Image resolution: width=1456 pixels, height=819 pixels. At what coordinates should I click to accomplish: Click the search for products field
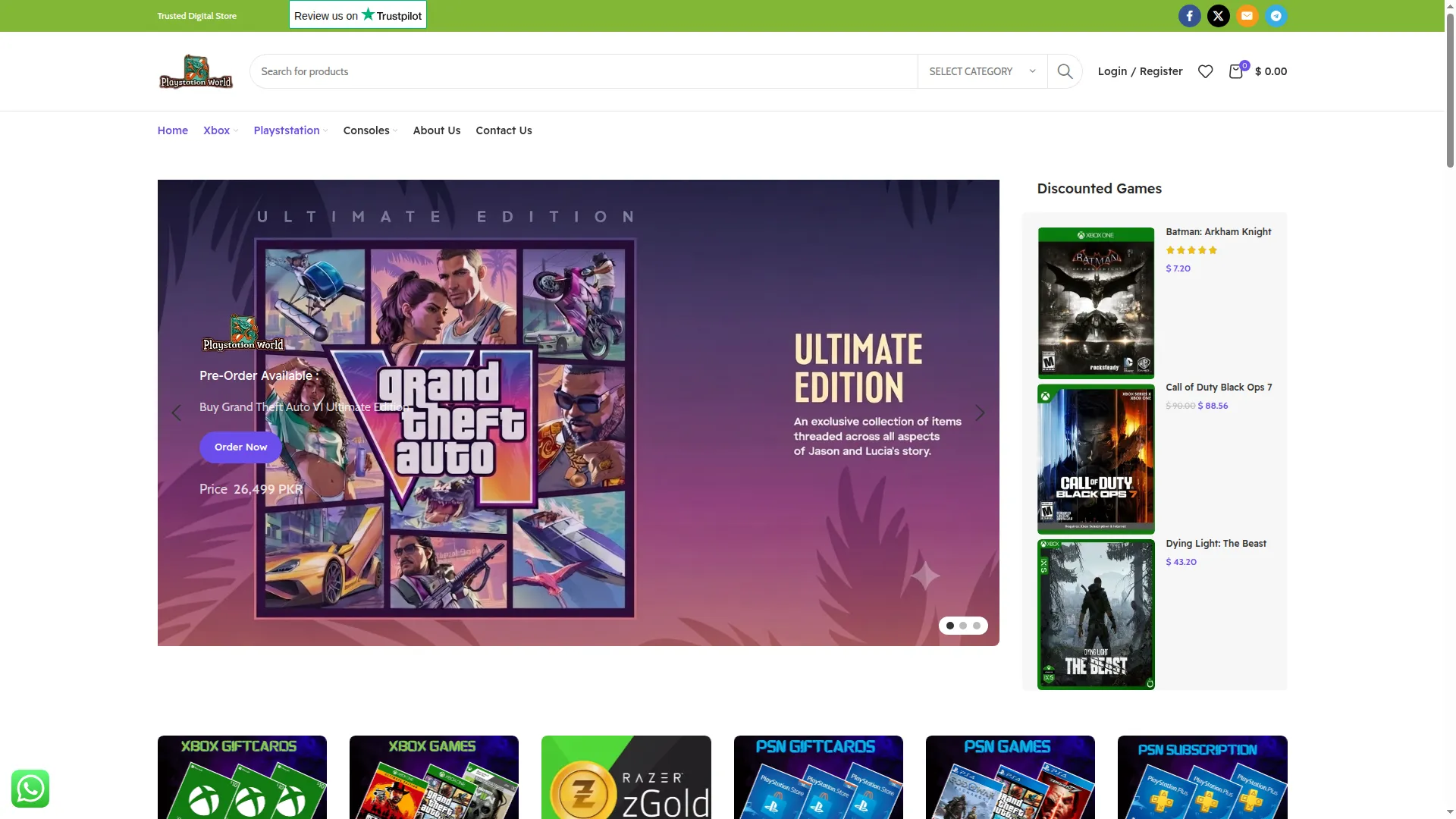click(583, 71)
